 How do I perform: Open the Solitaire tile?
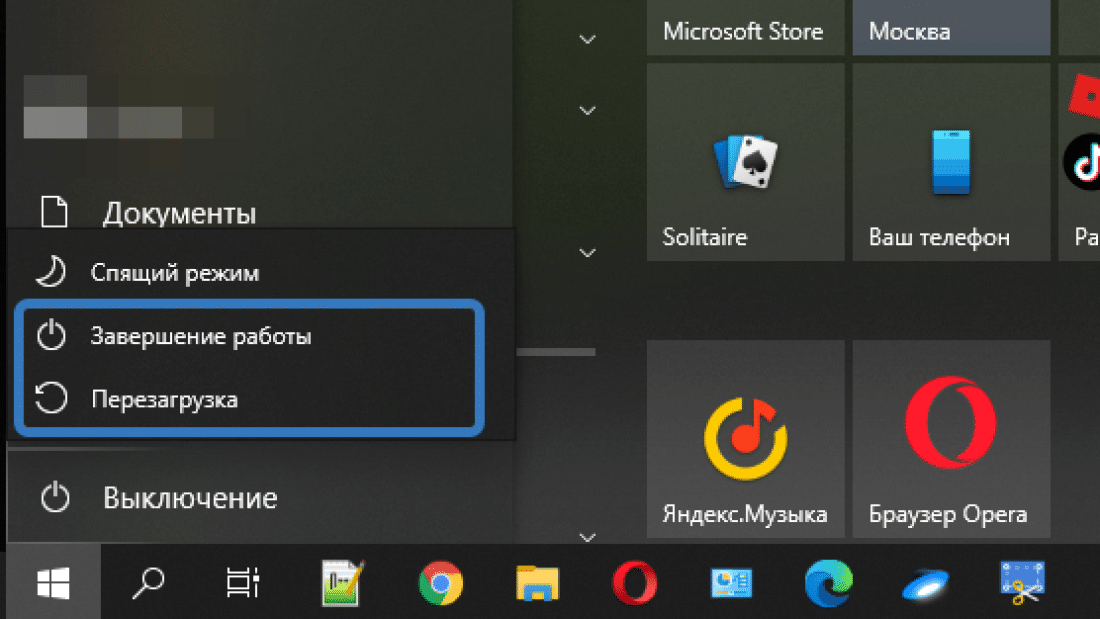747,162
